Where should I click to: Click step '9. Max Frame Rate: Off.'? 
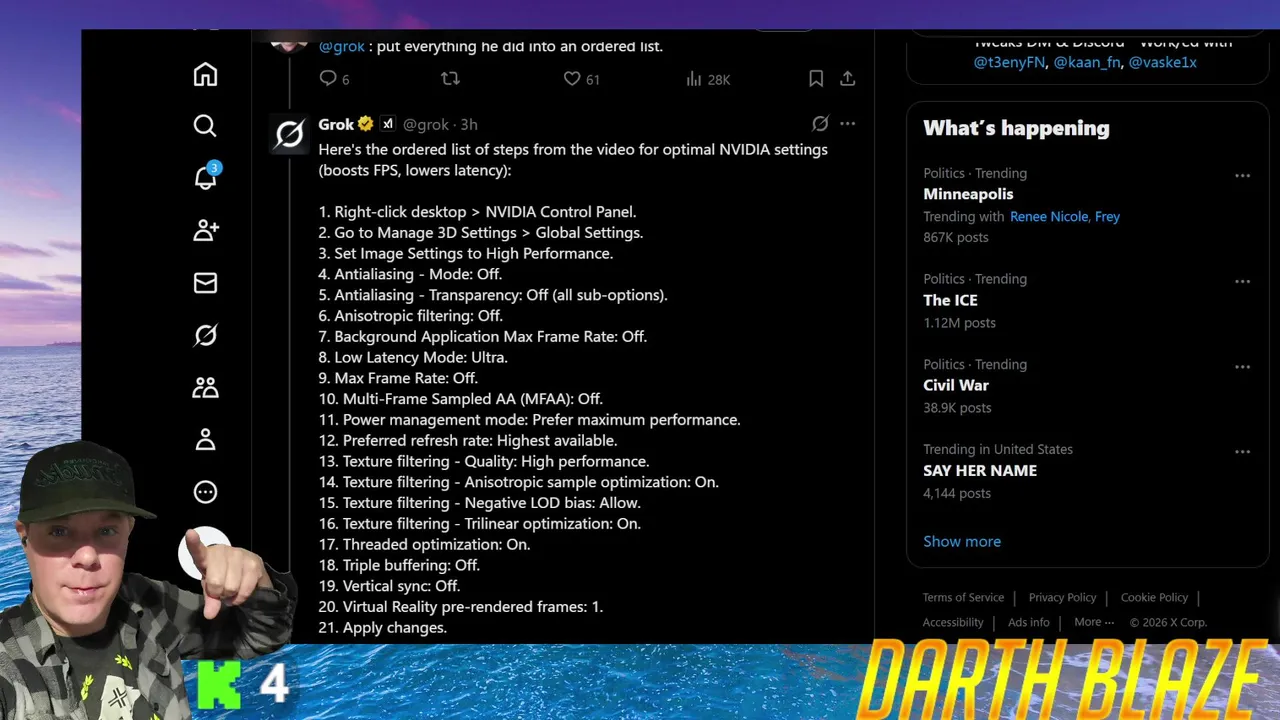(398, 378)
